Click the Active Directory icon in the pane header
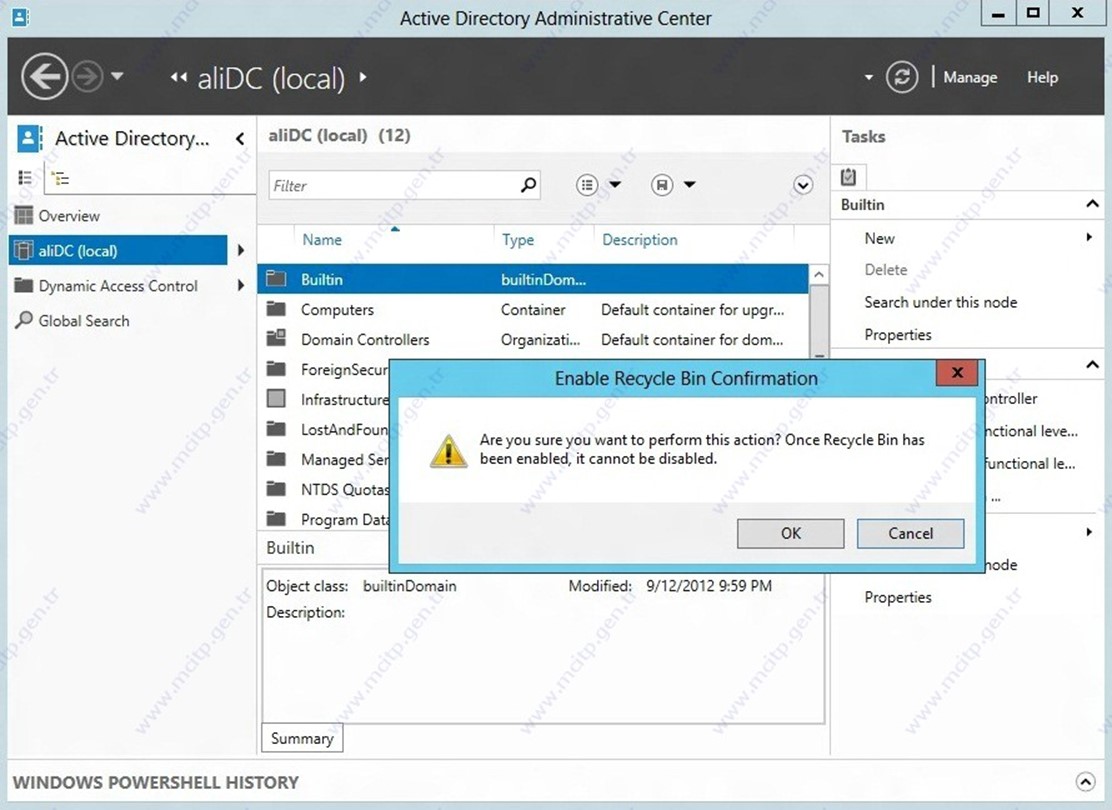Screen dimensions: 1112x810 pos(29,138)
